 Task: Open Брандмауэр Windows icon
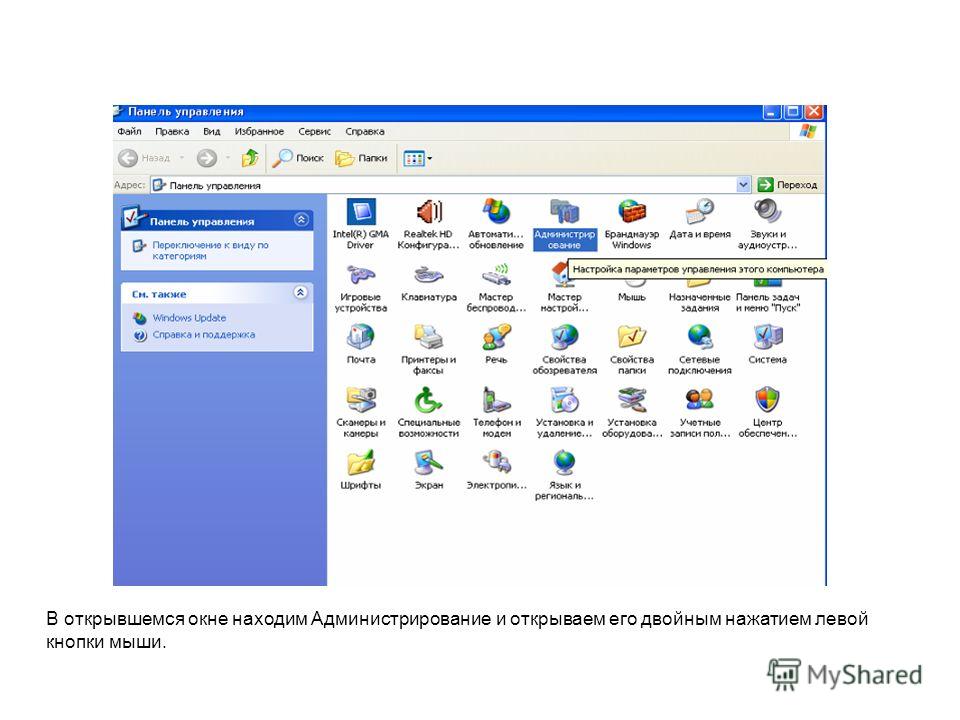[632, 223]
